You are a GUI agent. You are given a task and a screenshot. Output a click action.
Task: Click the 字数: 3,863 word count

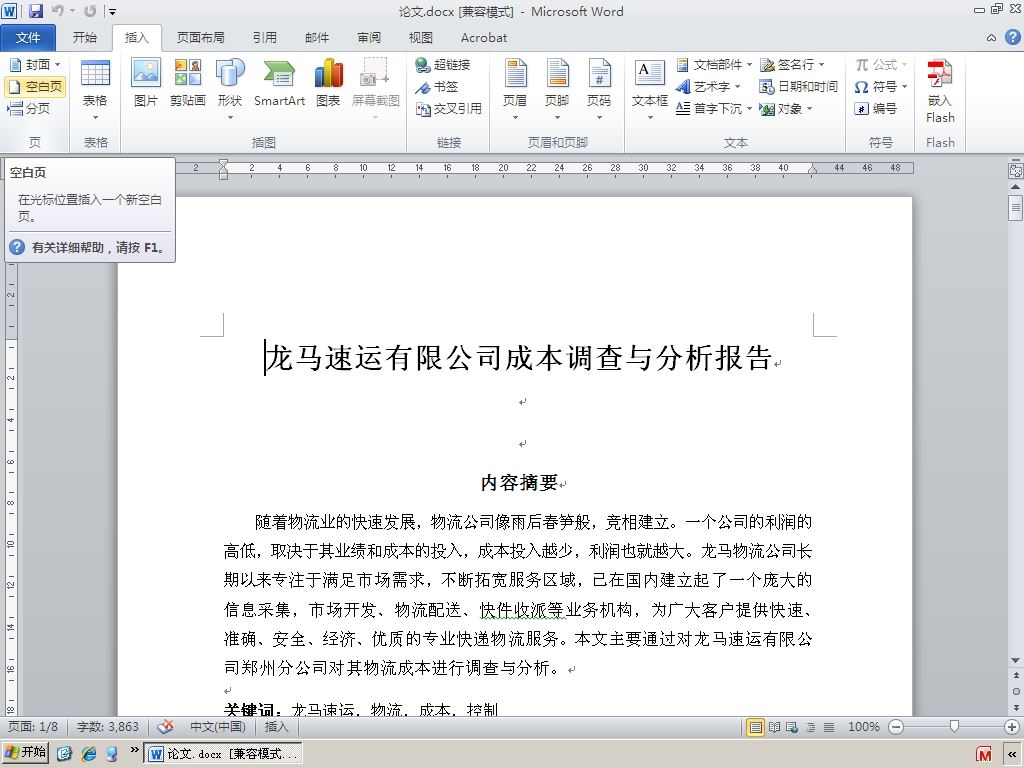pos(108,727)
